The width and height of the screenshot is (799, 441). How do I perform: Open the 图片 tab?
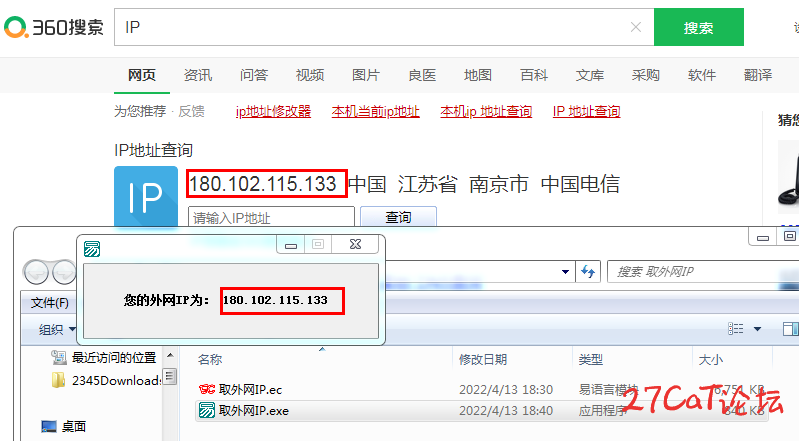coord(366,75)
